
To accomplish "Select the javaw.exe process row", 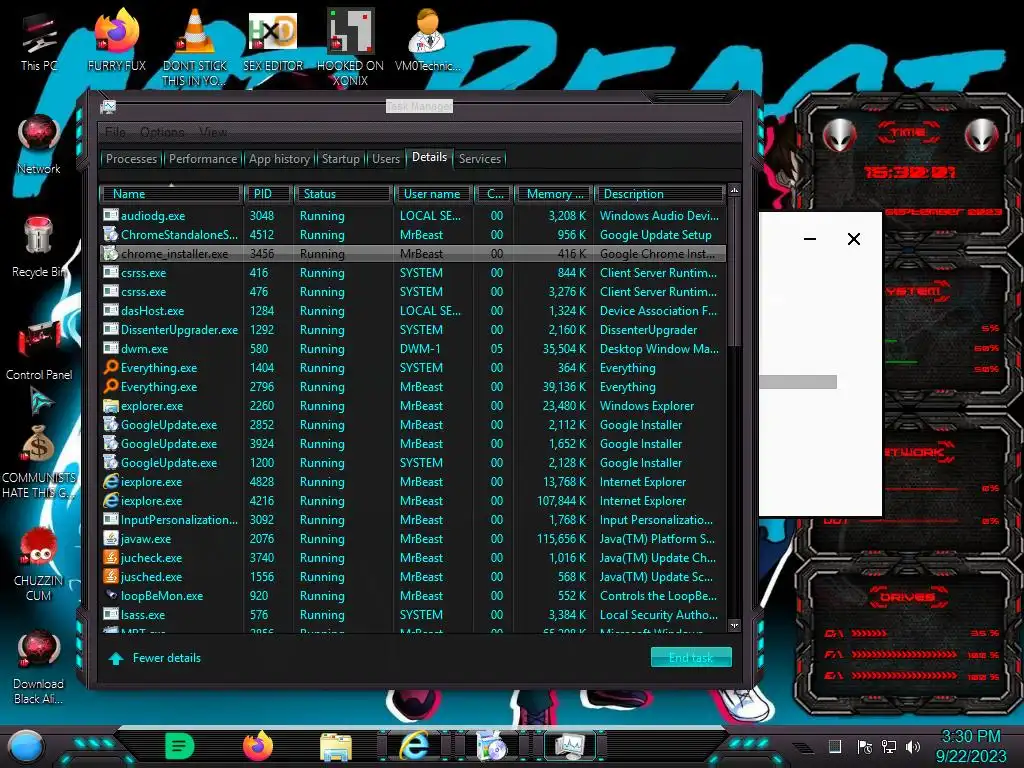I will click(413, 539).
